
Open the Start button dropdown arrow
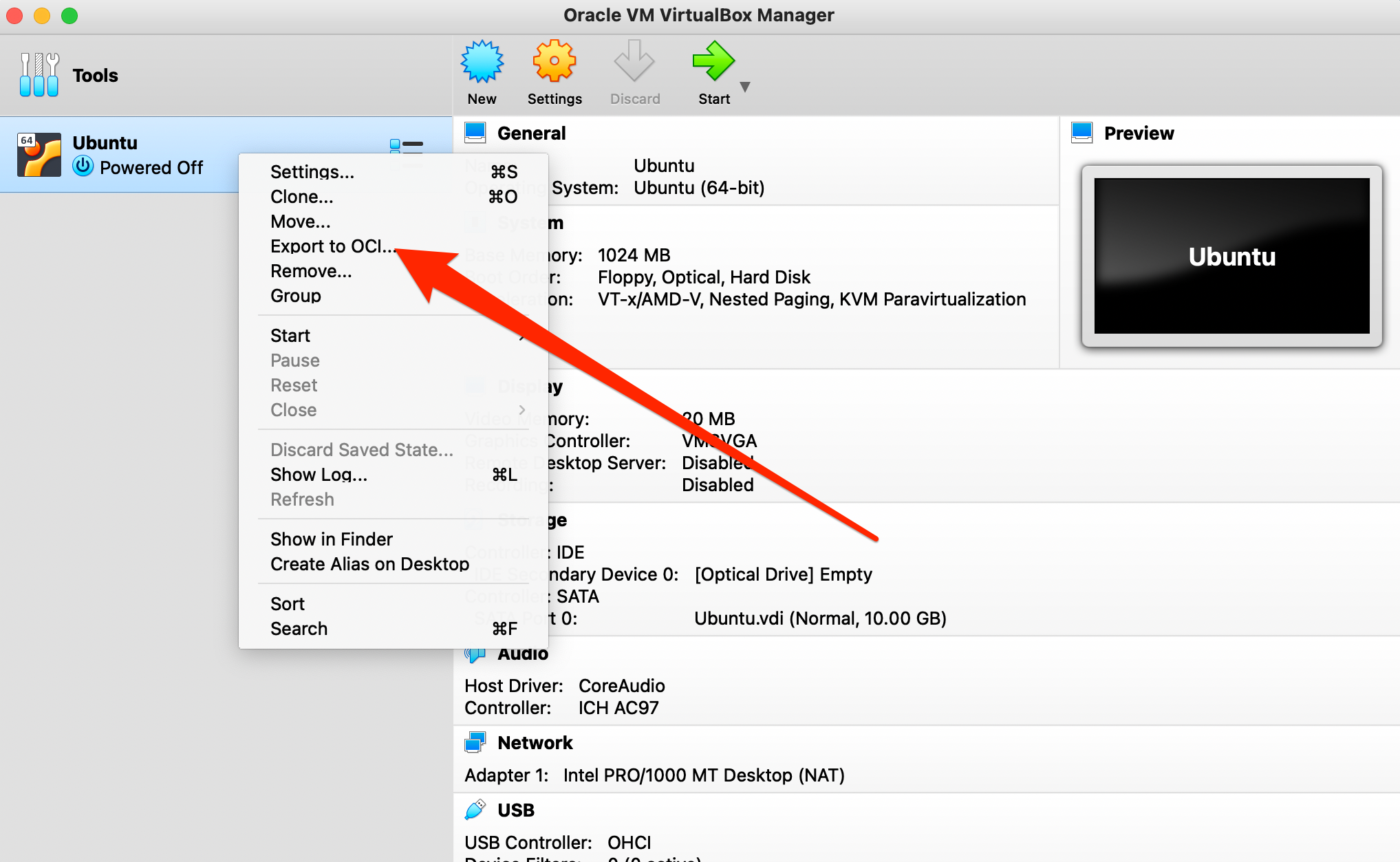pos(745,87)
